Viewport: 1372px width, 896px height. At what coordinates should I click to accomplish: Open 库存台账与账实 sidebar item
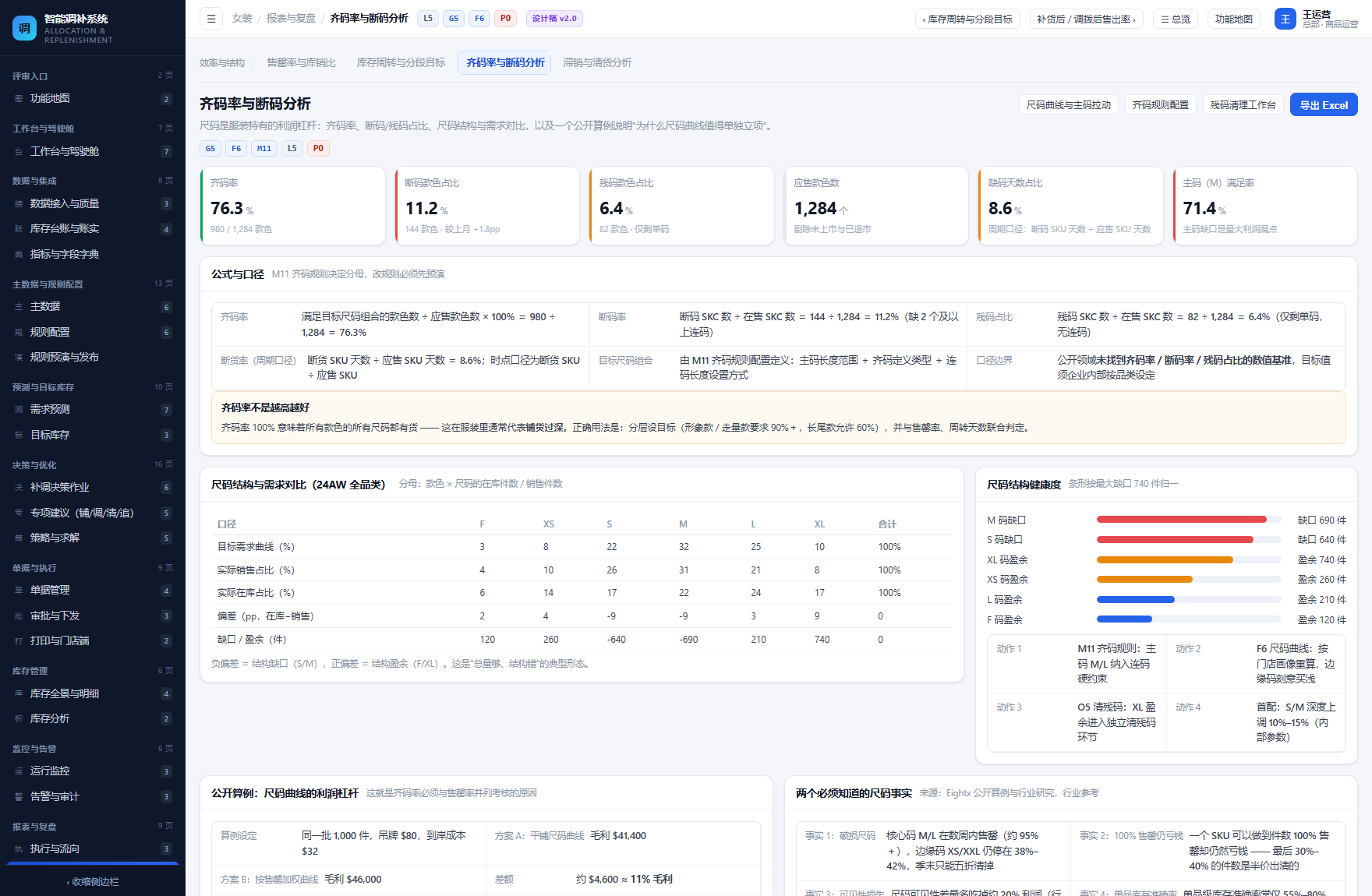pos(93,229)
